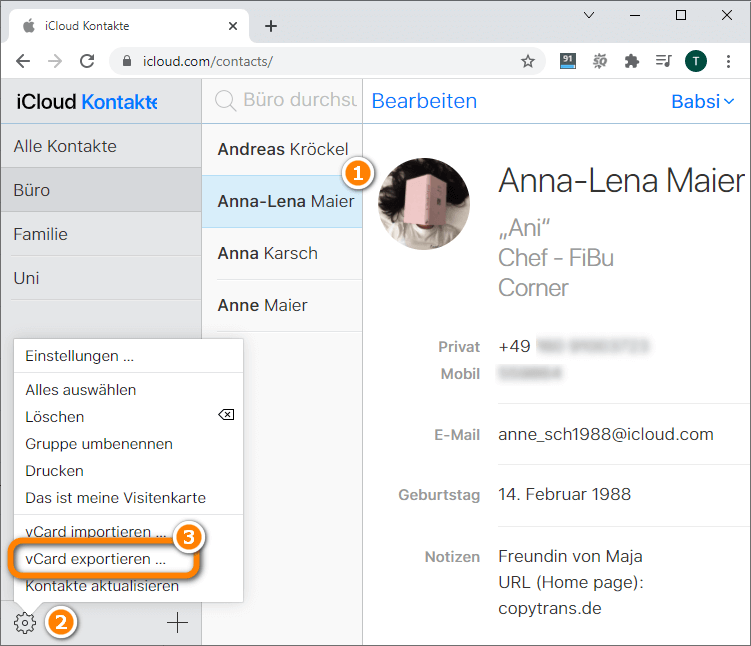Click the browser forward arrow

pos(55,61)
